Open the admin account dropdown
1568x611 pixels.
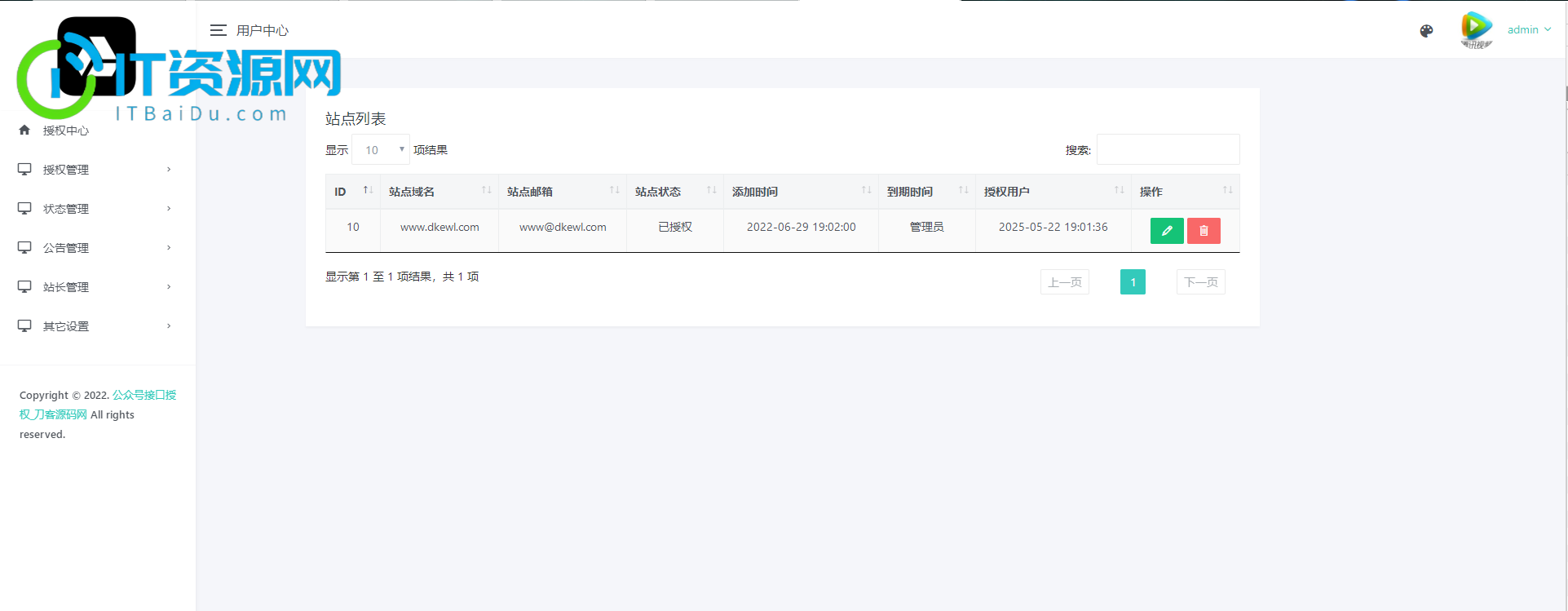[x=1529, y=29]
